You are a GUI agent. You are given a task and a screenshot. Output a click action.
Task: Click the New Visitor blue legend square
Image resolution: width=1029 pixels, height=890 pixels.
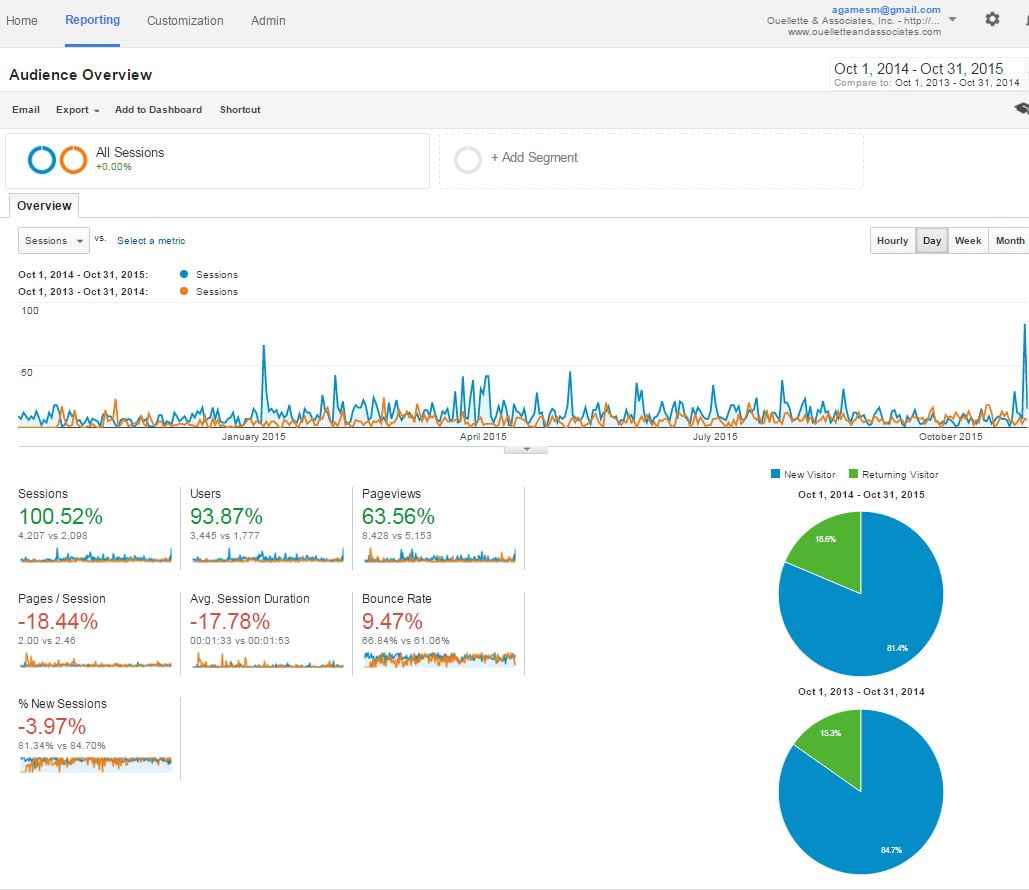[776, 474]
